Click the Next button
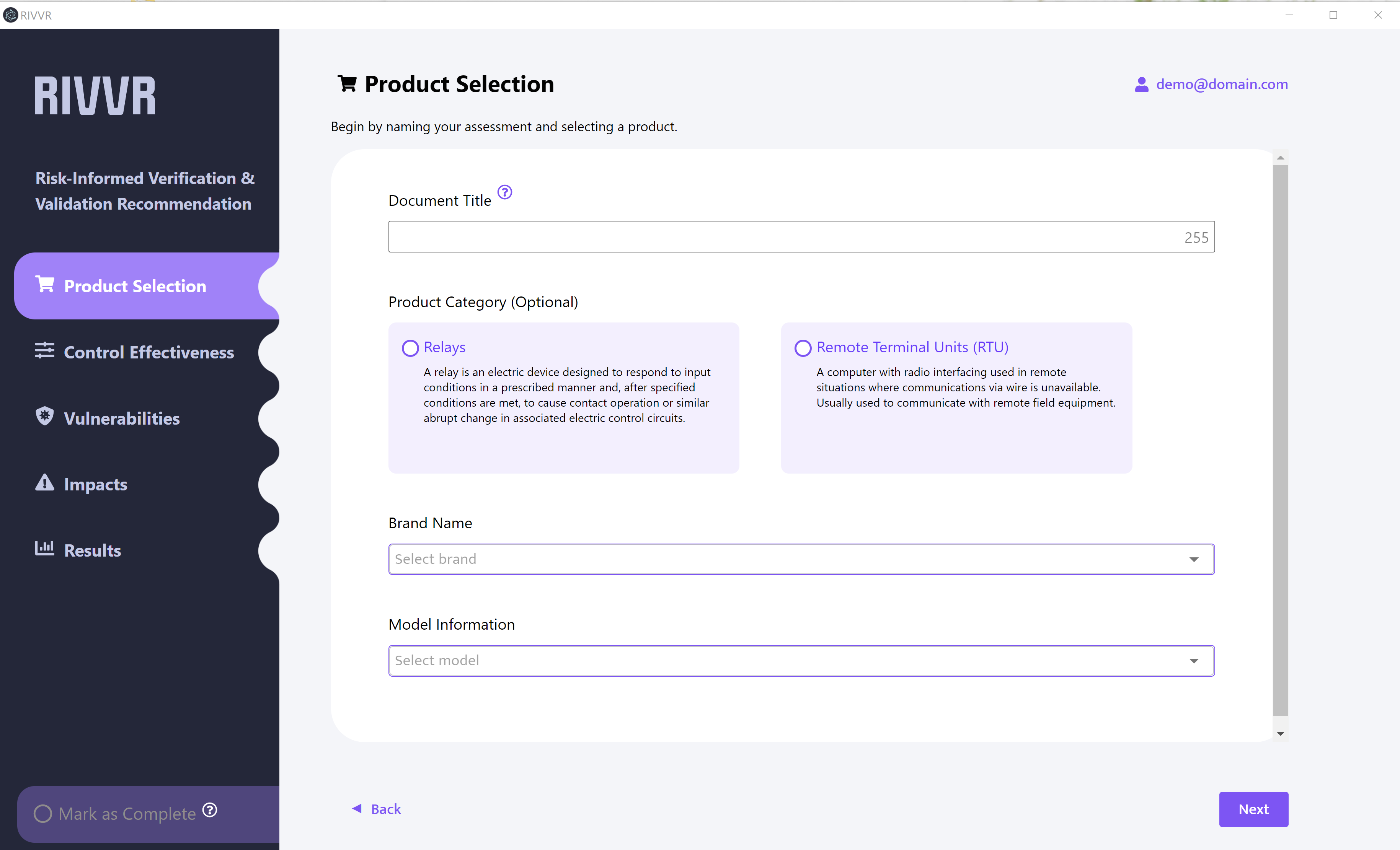 [x=1253, y=809]
